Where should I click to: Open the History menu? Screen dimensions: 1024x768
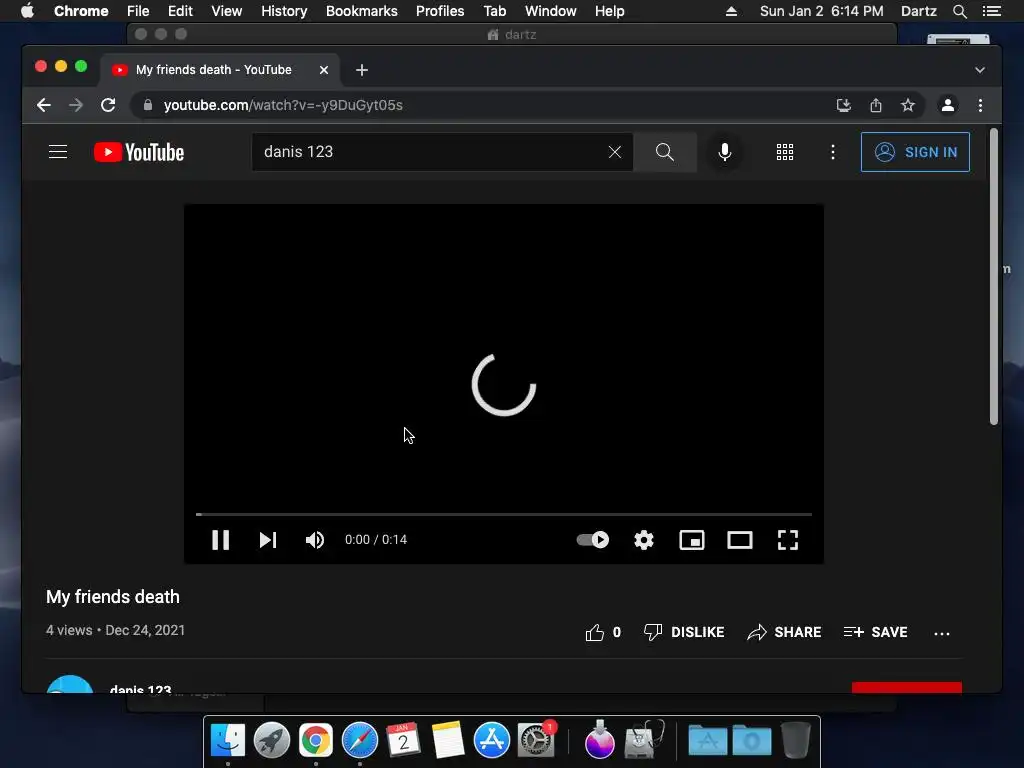284,11
